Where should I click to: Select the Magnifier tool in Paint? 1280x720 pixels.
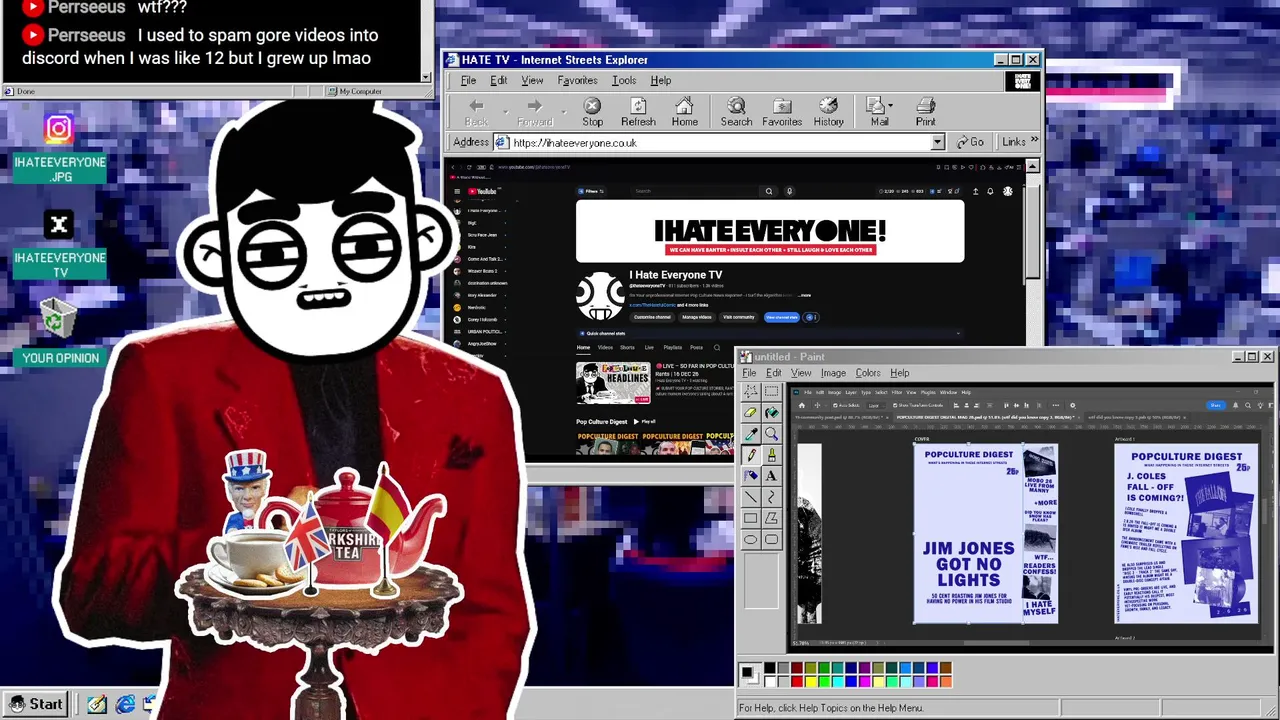point(771,433)
